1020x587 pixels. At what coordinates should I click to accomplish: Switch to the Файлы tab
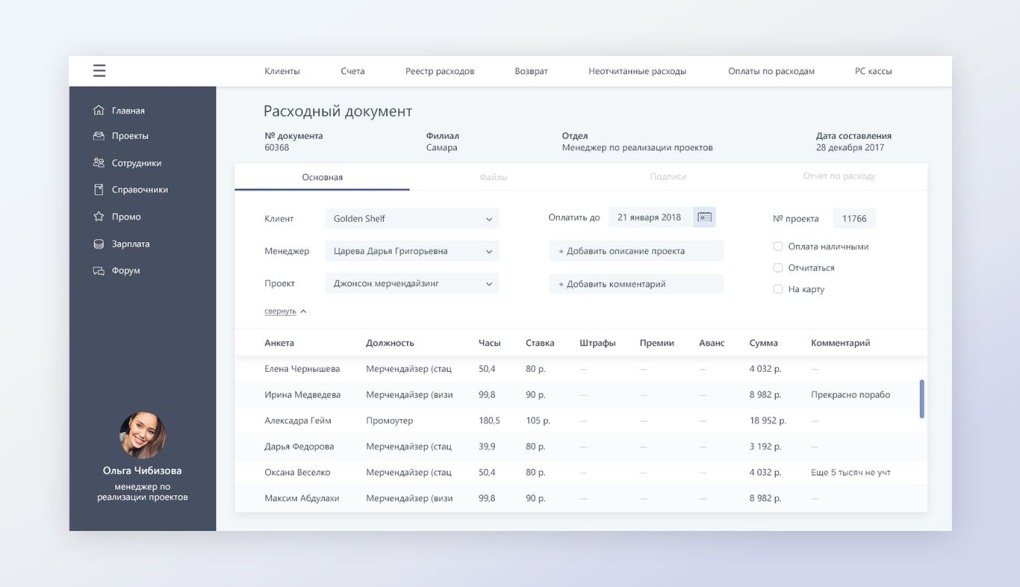[494, 177]
